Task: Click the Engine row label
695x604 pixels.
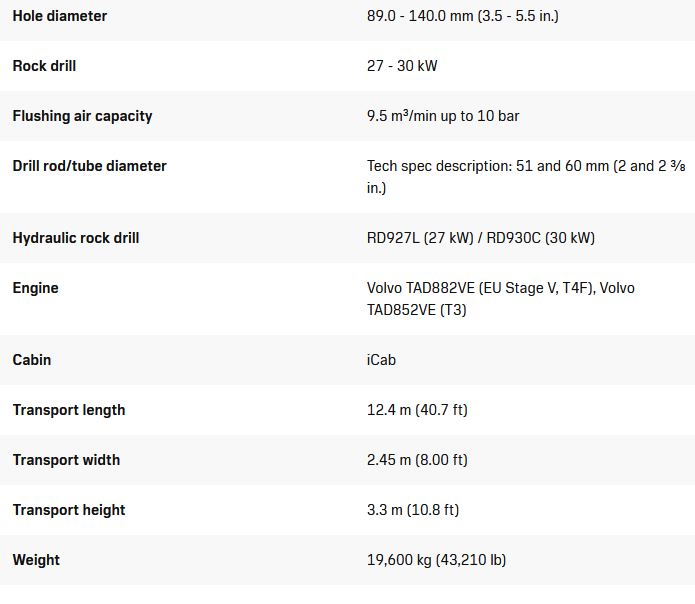Action: [x=35, y=288]
